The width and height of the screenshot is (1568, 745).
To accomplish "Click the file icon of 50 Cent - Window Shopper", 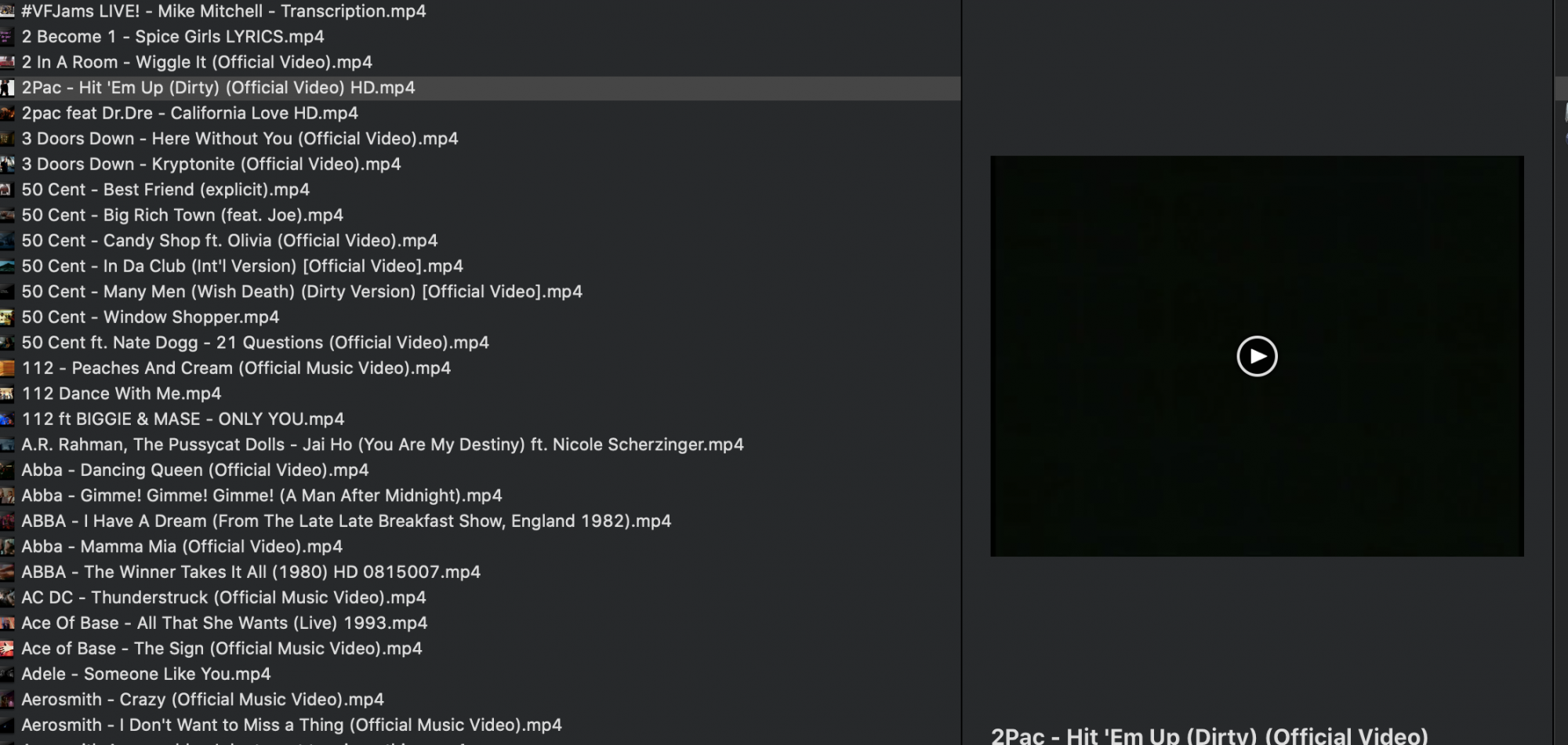I will (7, 318).
